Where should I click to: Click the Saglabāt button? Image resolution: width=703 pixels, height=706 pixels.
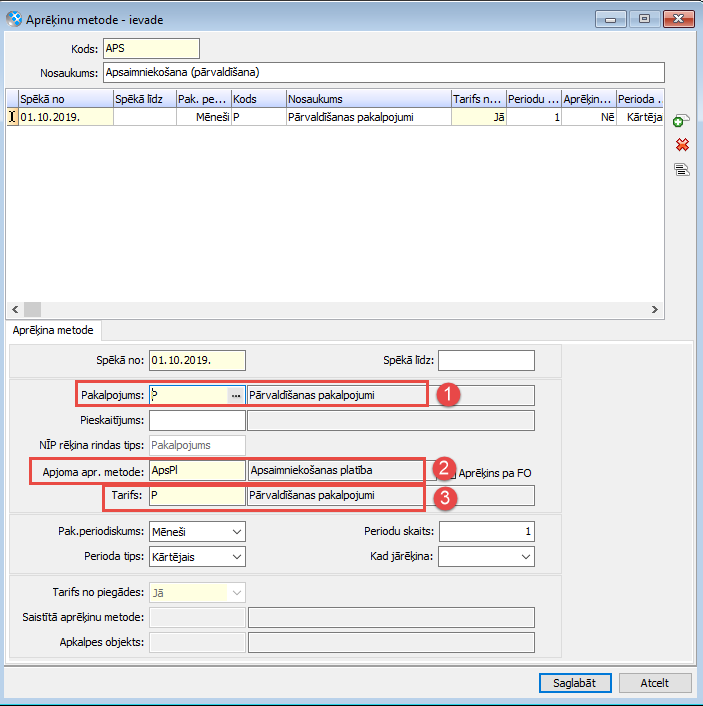point(574,683)
